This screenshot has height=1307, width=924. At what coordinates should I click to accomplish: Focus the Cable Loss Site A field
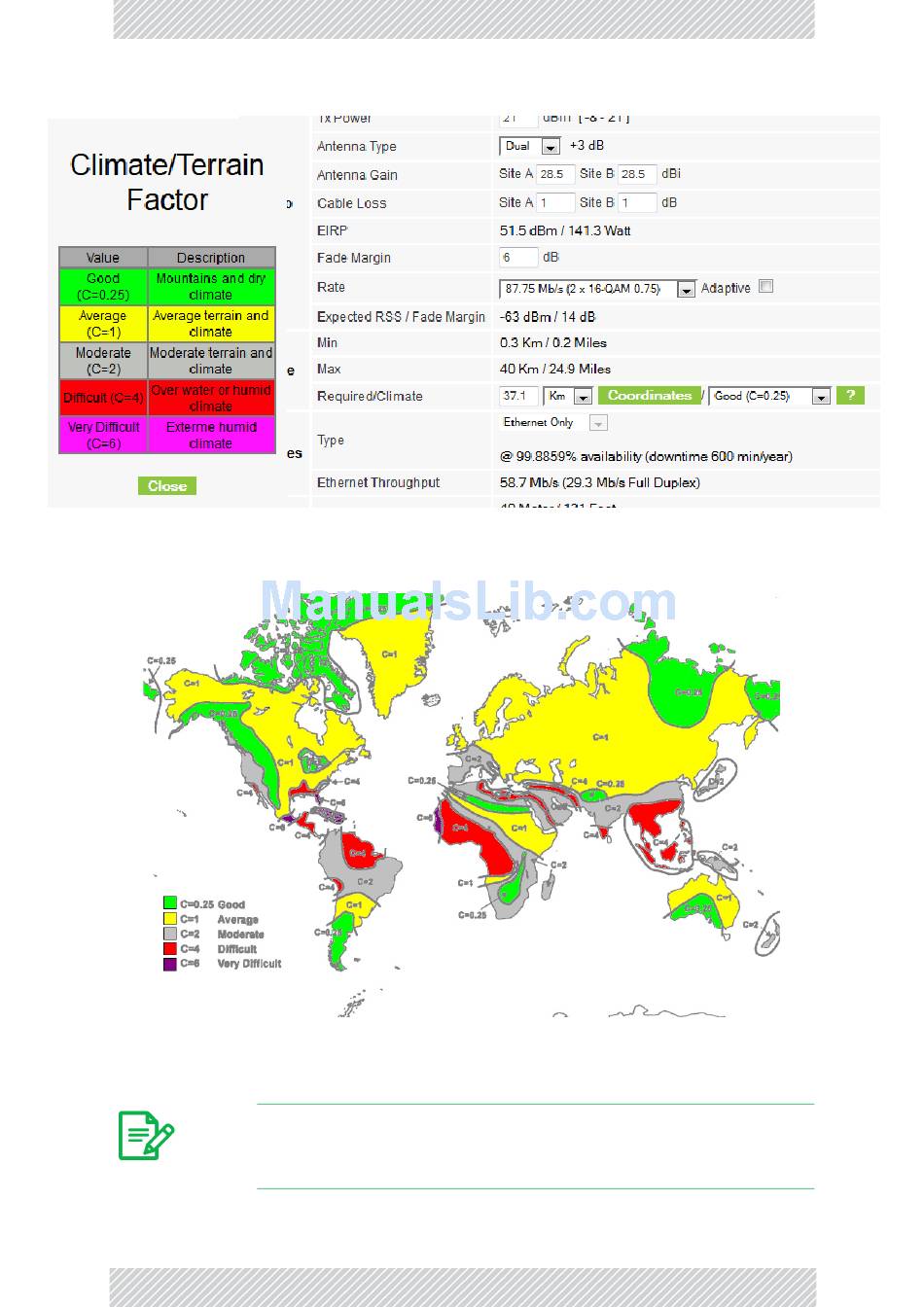click(x=555, y=203)
